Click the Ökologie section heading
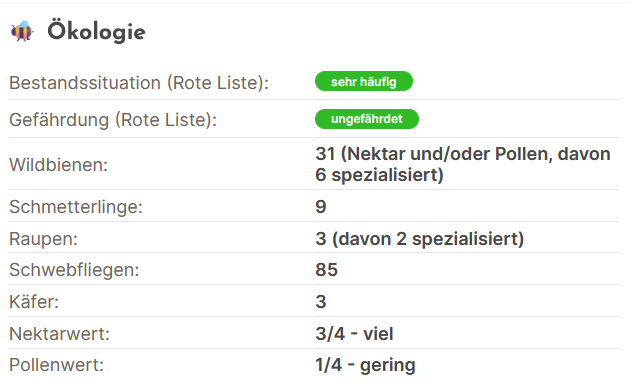632x386 pixels. tap(96, 31)
